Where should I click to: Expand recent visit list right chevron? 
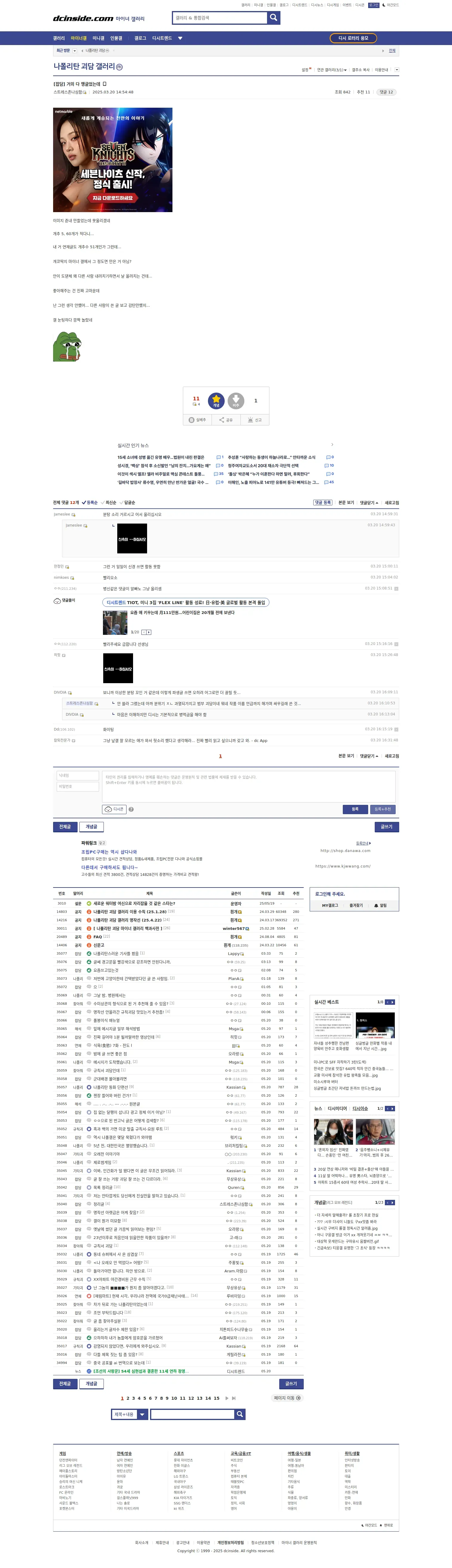(x=383, y=50)
